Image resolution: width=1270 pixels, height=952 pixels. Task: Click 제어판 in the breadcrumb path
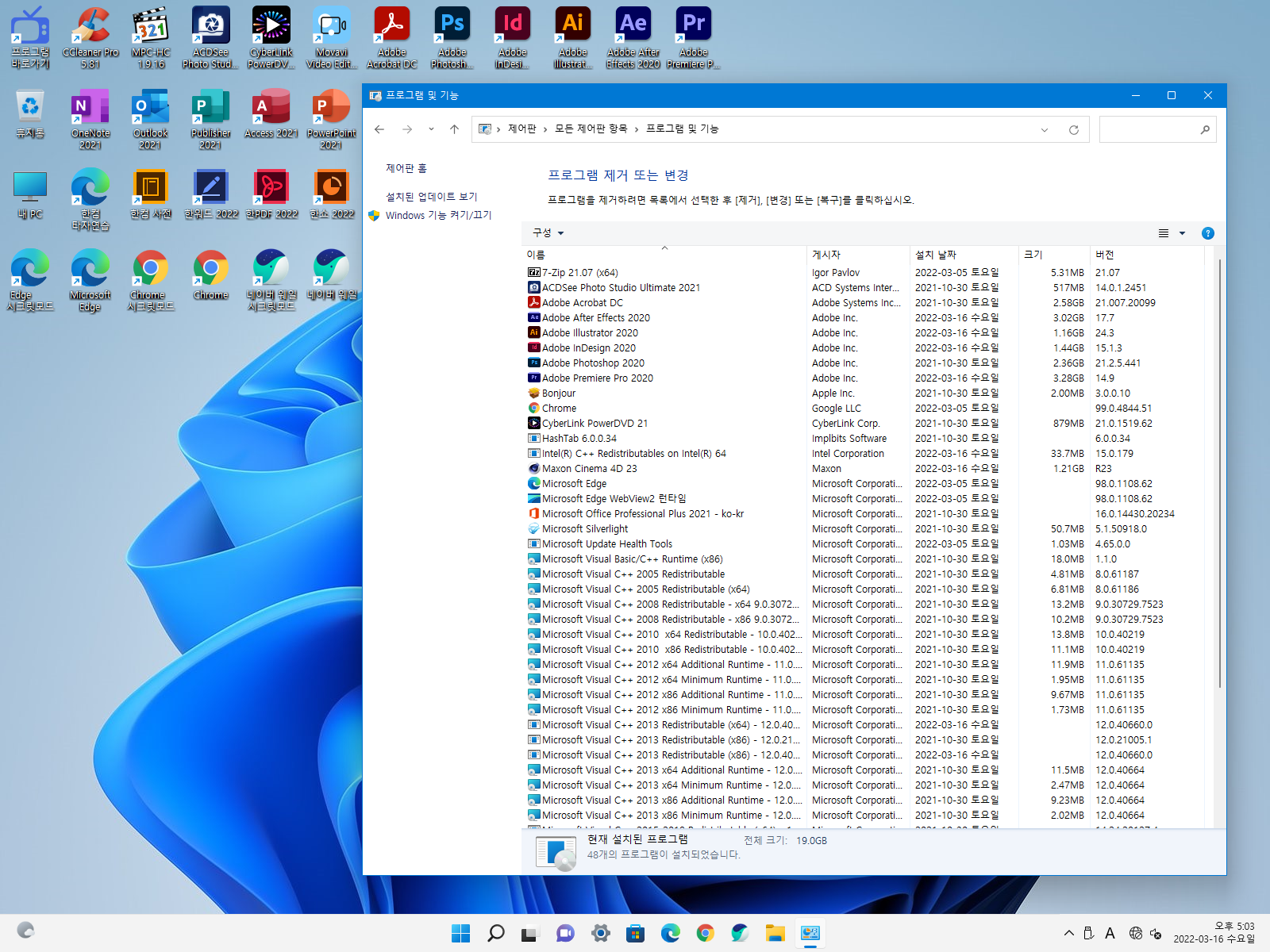point(521,129)
